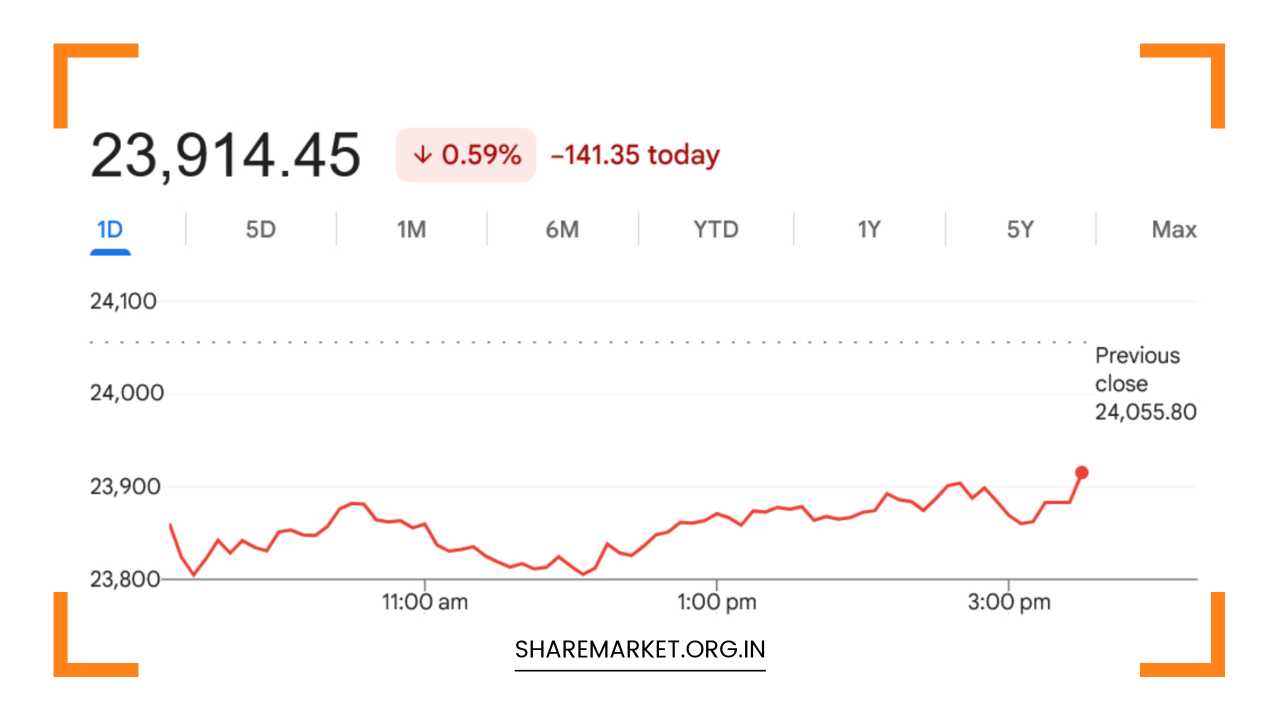Open the 5Y range tab
This screenshot has width=1280, height=720.
point(1020,230)
